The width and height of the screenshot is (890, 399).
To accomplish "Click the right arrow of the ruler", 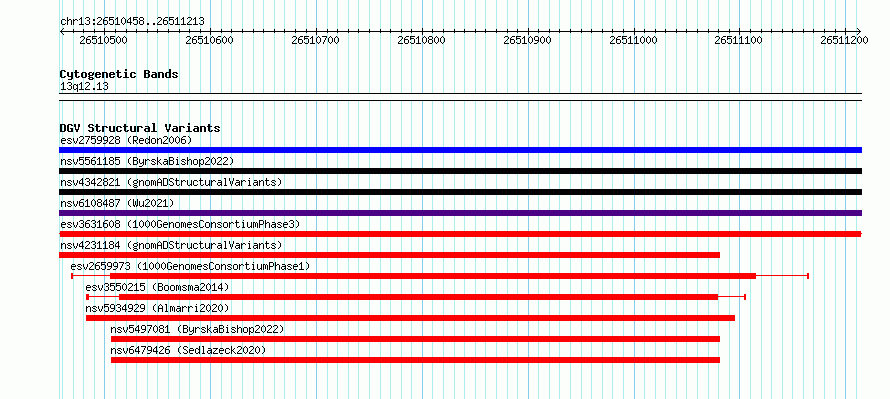I will pyautogui.click(x=858, y=31).
